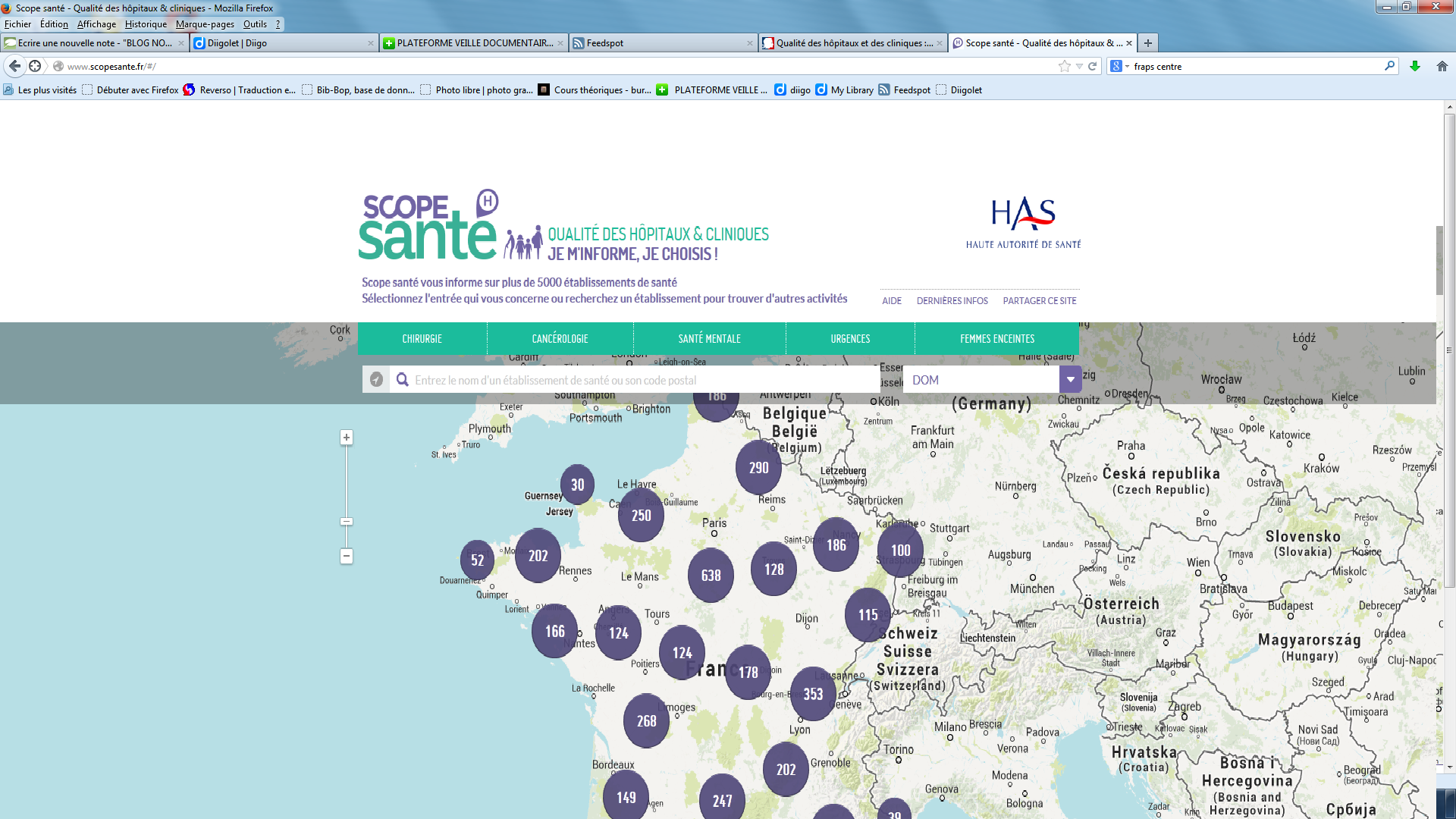Click the bookmark star icon in URL bar
Viewport: 1456px width, 819px height.
click(x=1064, y=66)
